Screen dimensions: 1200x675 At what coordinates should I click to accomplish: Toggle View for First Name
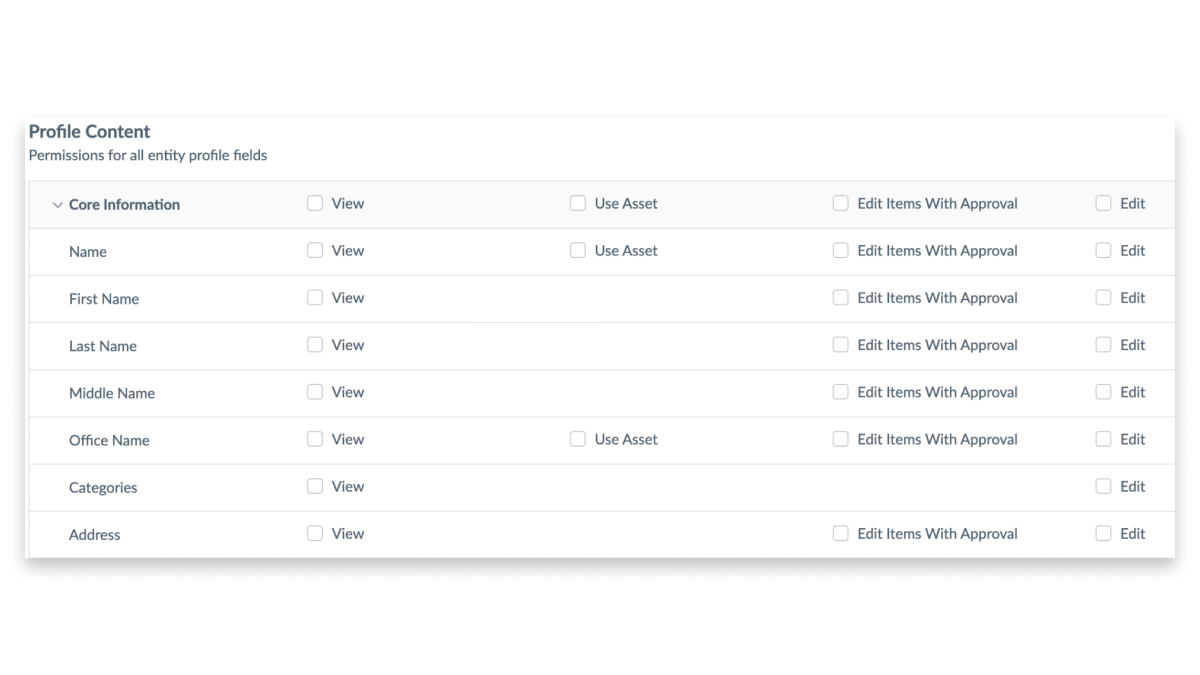click(315, 297)
